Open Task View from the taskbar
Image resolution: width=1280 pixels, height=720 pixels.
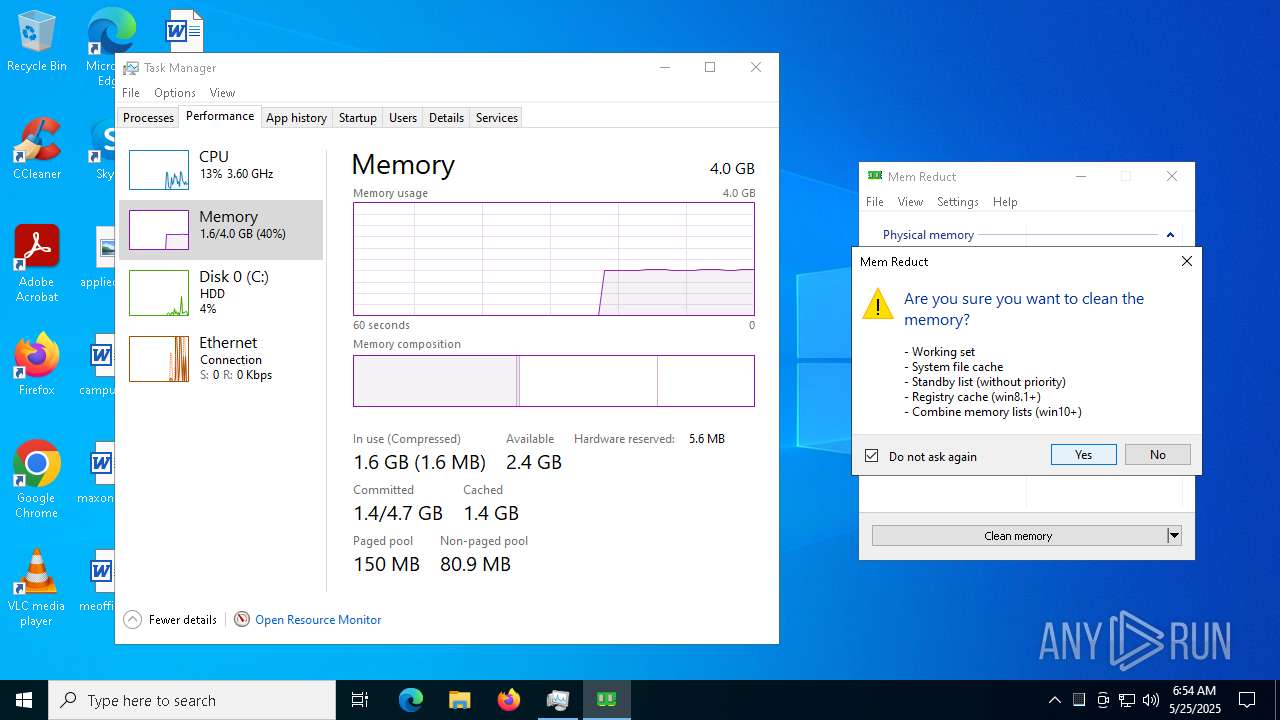click(360, 700)
